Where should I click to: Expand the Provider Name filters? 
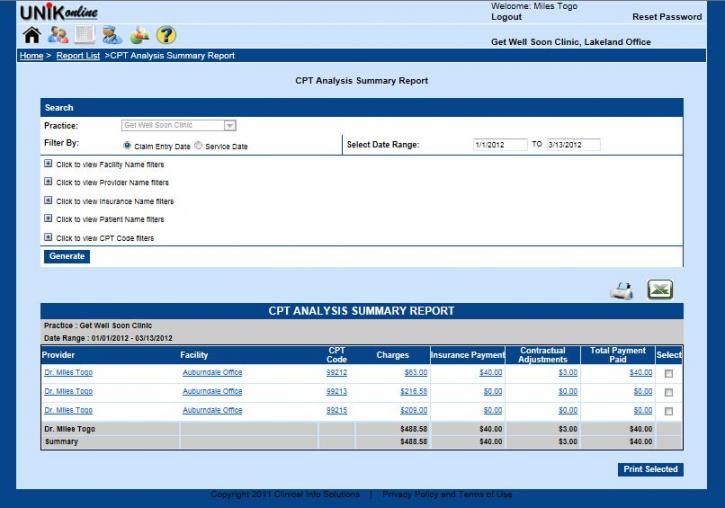48,182
